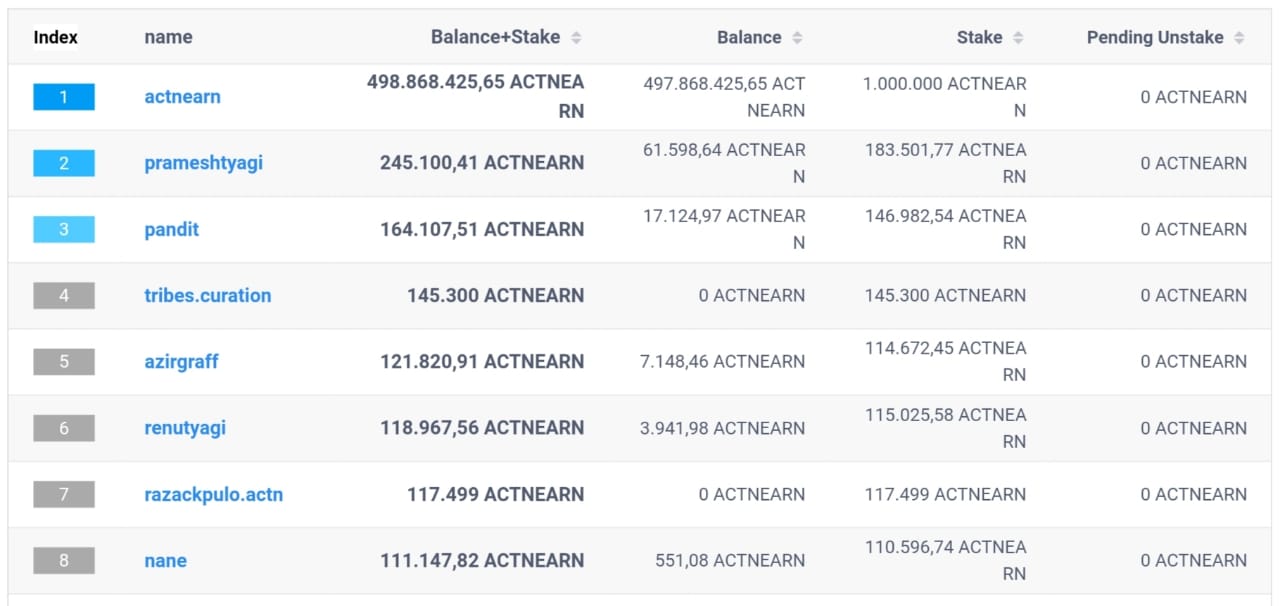Sort using Pending Unstake arrows
The height and width of the screenshot is (606, 1280).
1239,38
